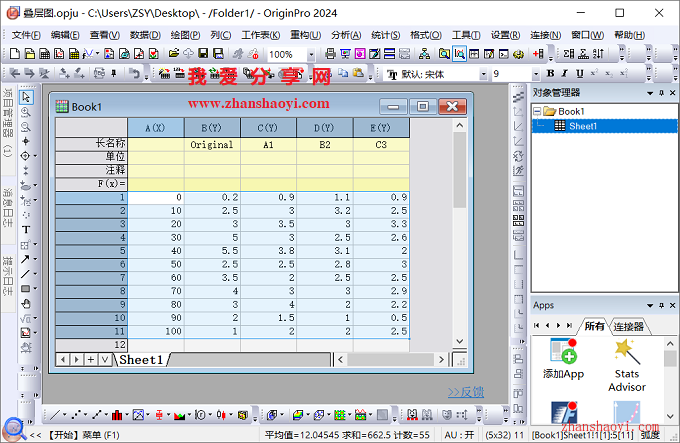This screenshot has height=443, width=680.
Task: Select the Arrow drawing tool
Action: (x=25, y=259)
